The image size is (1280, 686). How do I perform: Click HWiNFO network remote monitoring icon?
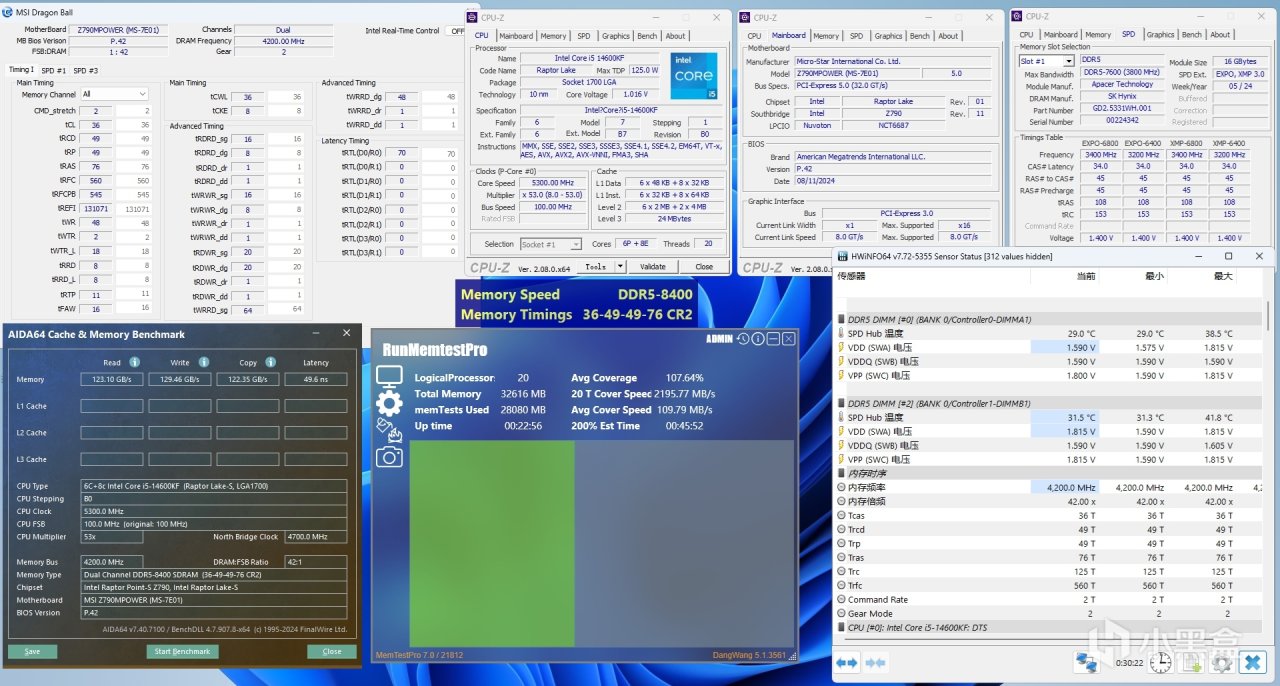coord(1087,662)
